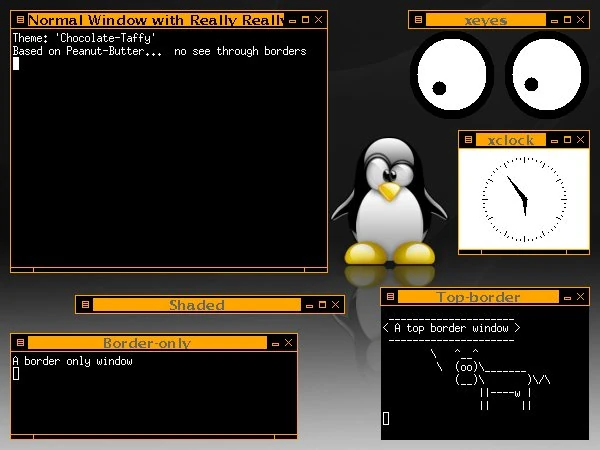
Task: Click the analog clock face in xclock
Action: coord(524,199)
